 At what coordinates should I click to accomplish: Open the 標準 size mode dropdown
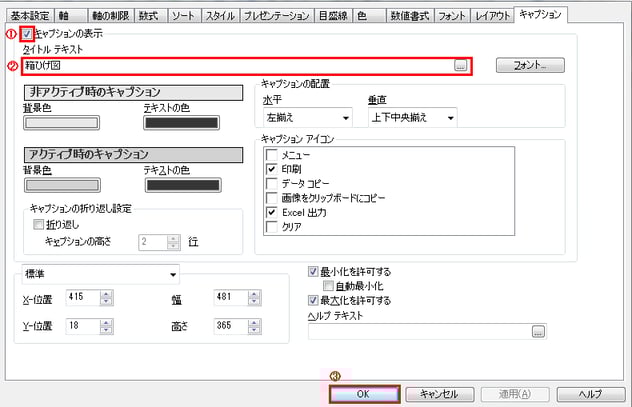pos(101,274)
